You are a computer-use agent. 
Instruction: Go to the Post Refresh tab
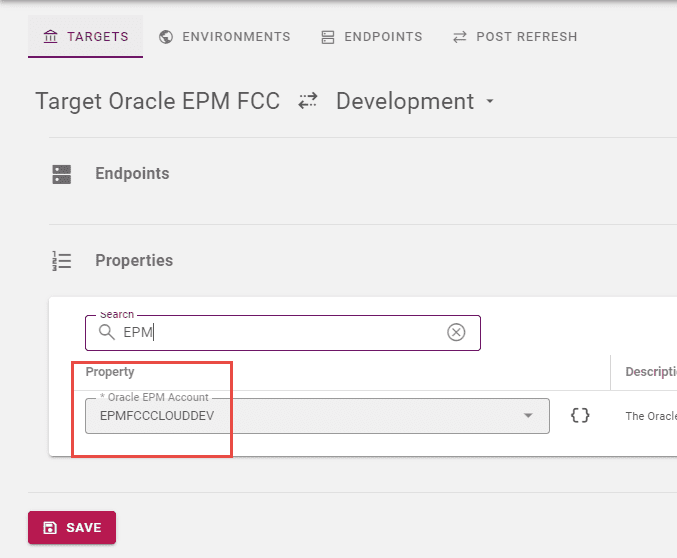pyautogui.click(x=515, y=37)
